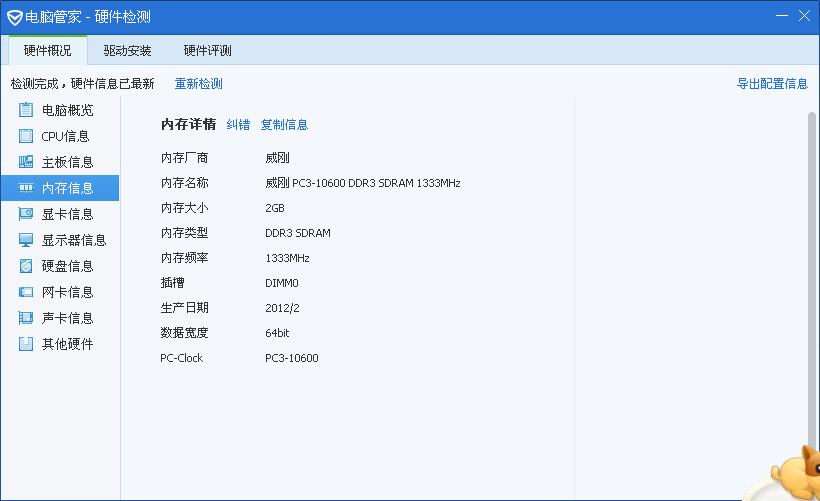820x501 pixels.
Task: Click the 硬盘信息 disk icon
Action: click(26, 266)
